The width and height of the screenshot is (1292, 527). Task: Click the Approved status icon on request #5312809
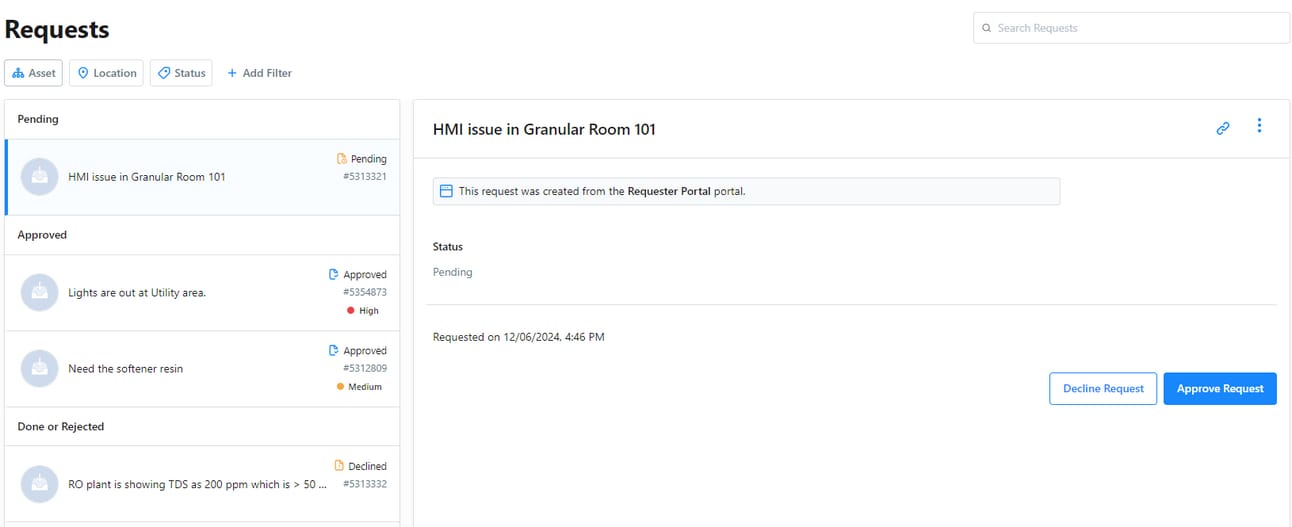tap(334, 351)
